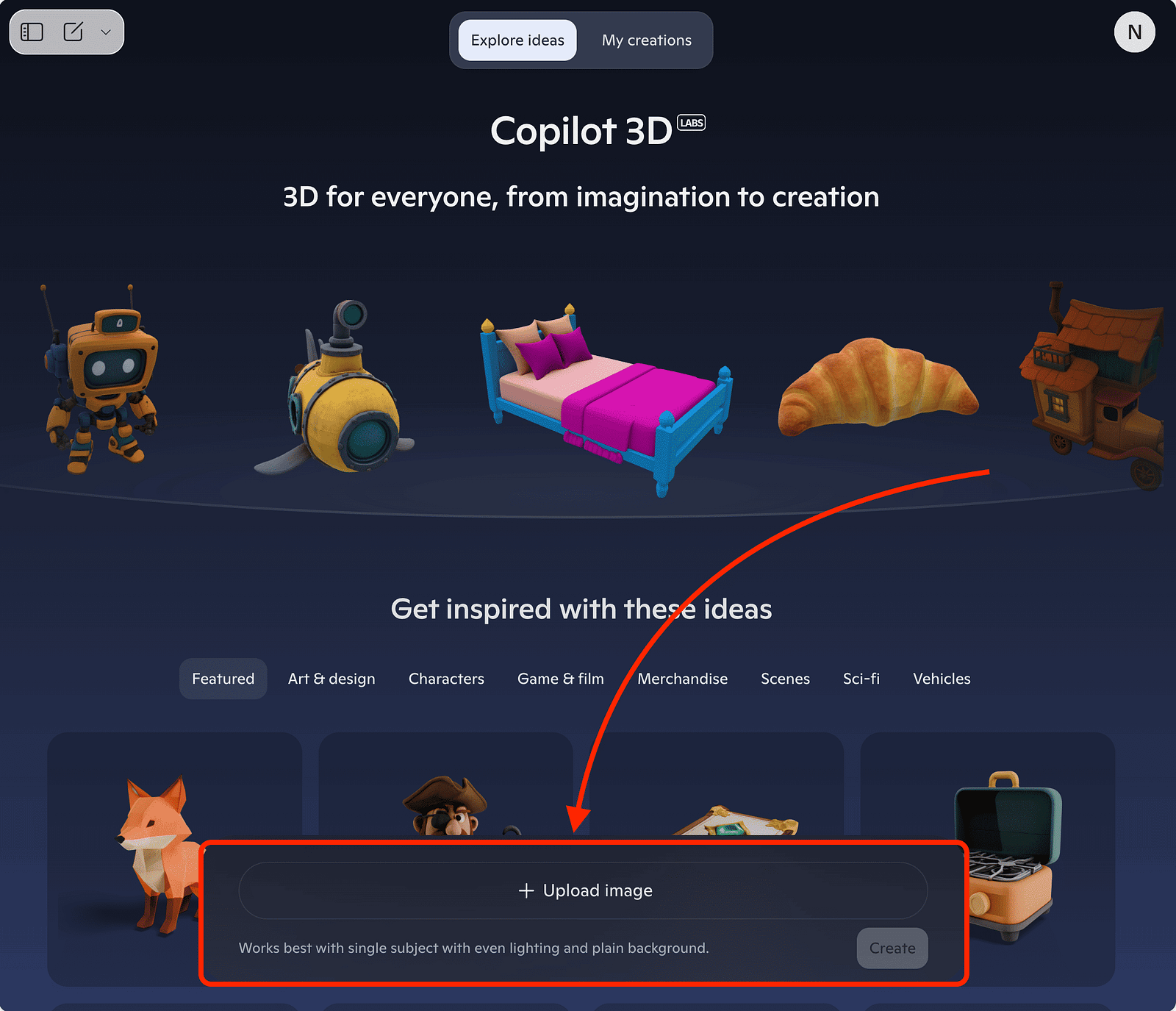Screen dimensions: 1176x1011
Task: Select the Explore ideas tab
Action: click(x=517, y=40)
